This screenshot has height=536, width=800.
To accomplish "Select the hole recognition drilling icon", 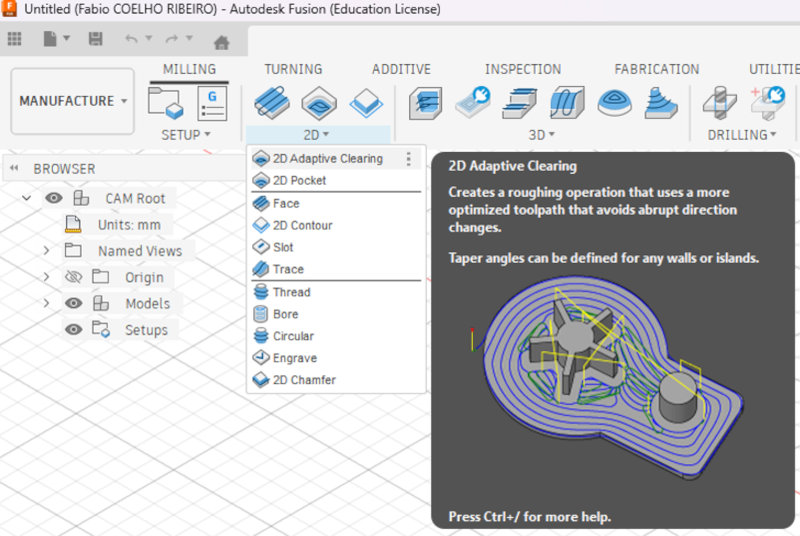I will tap(767, 103).
